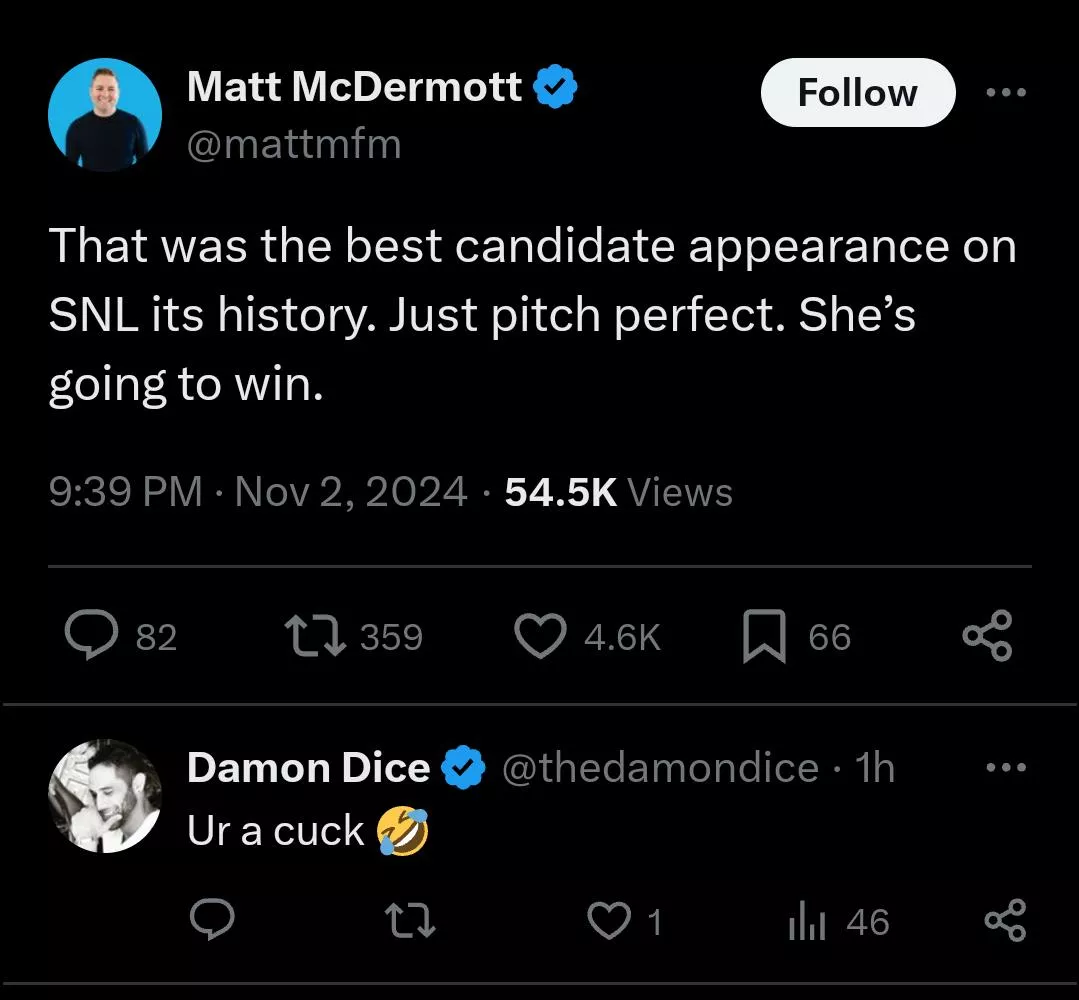
Task: Click the reply icon under Damon Dice's reply
Action: pyautogui.click(x=210, y=922)
